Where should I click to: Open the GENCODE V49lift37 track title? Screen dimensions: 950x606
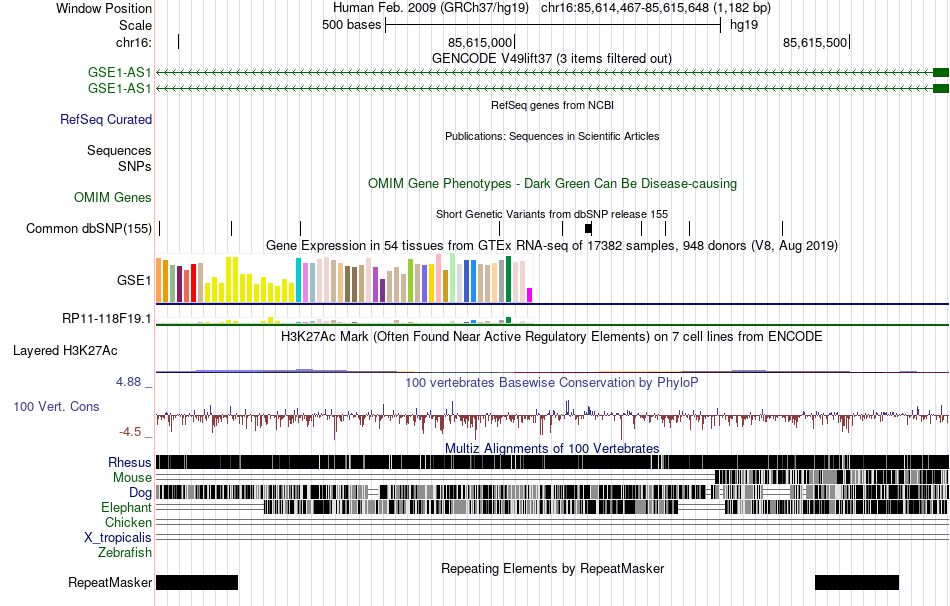[551, 59]
